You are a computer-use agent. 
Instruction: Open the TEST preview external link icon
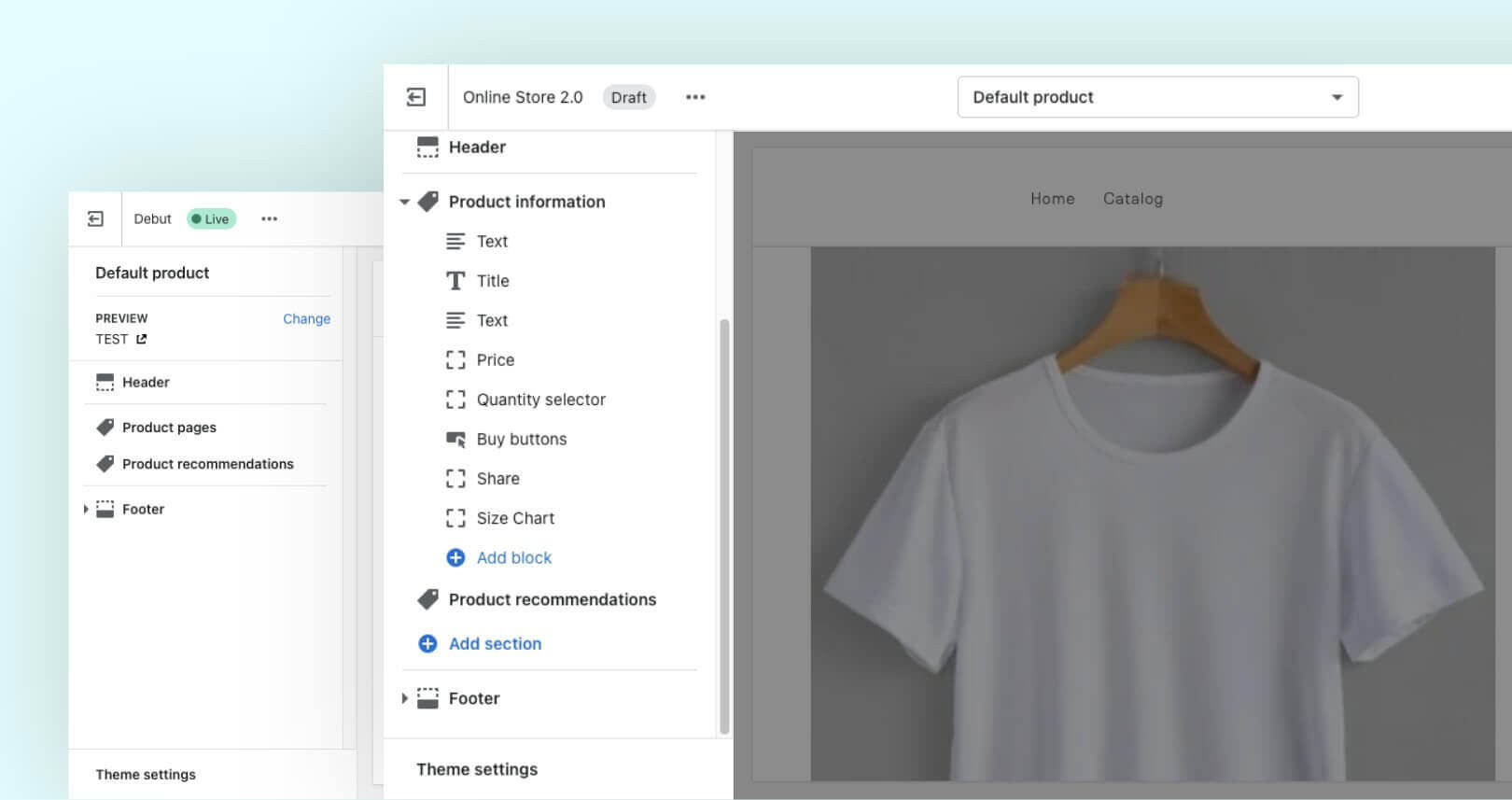141,339
